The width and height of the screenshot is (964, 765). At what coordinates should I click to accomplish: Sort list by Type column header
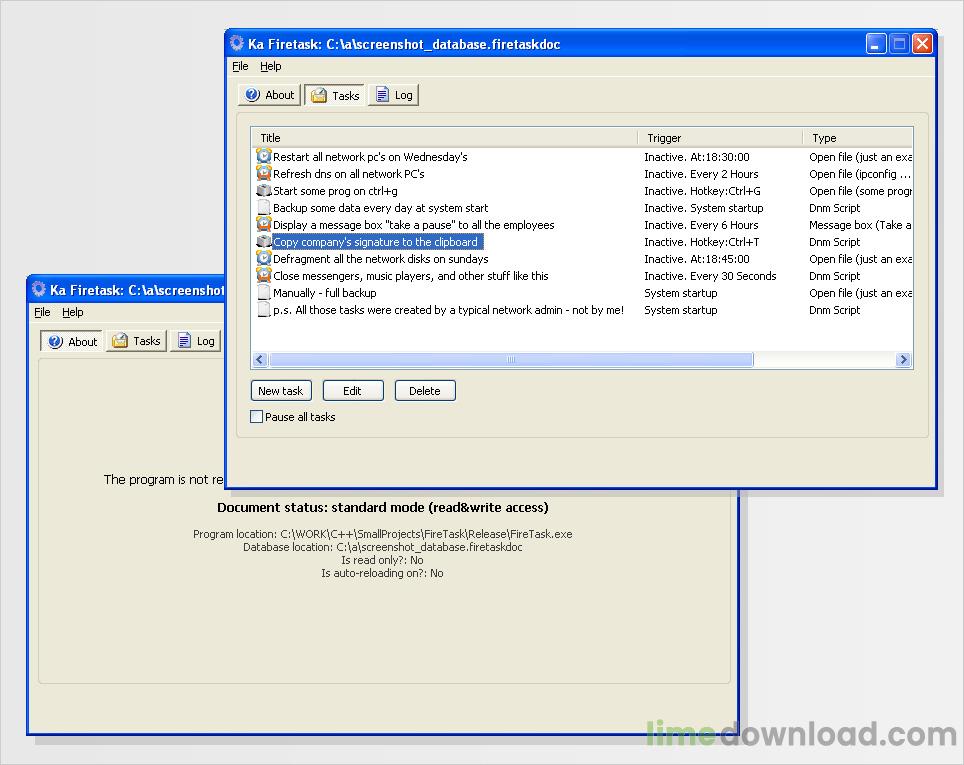[x=857, y=138]
